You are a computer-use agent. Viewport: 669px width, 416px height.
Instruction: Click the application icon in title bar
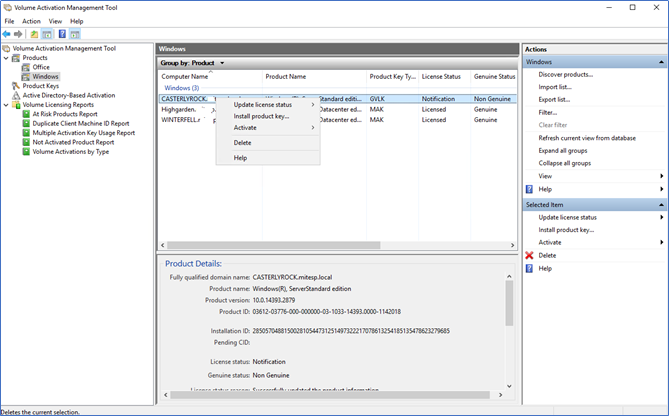[x=7, y=7]
